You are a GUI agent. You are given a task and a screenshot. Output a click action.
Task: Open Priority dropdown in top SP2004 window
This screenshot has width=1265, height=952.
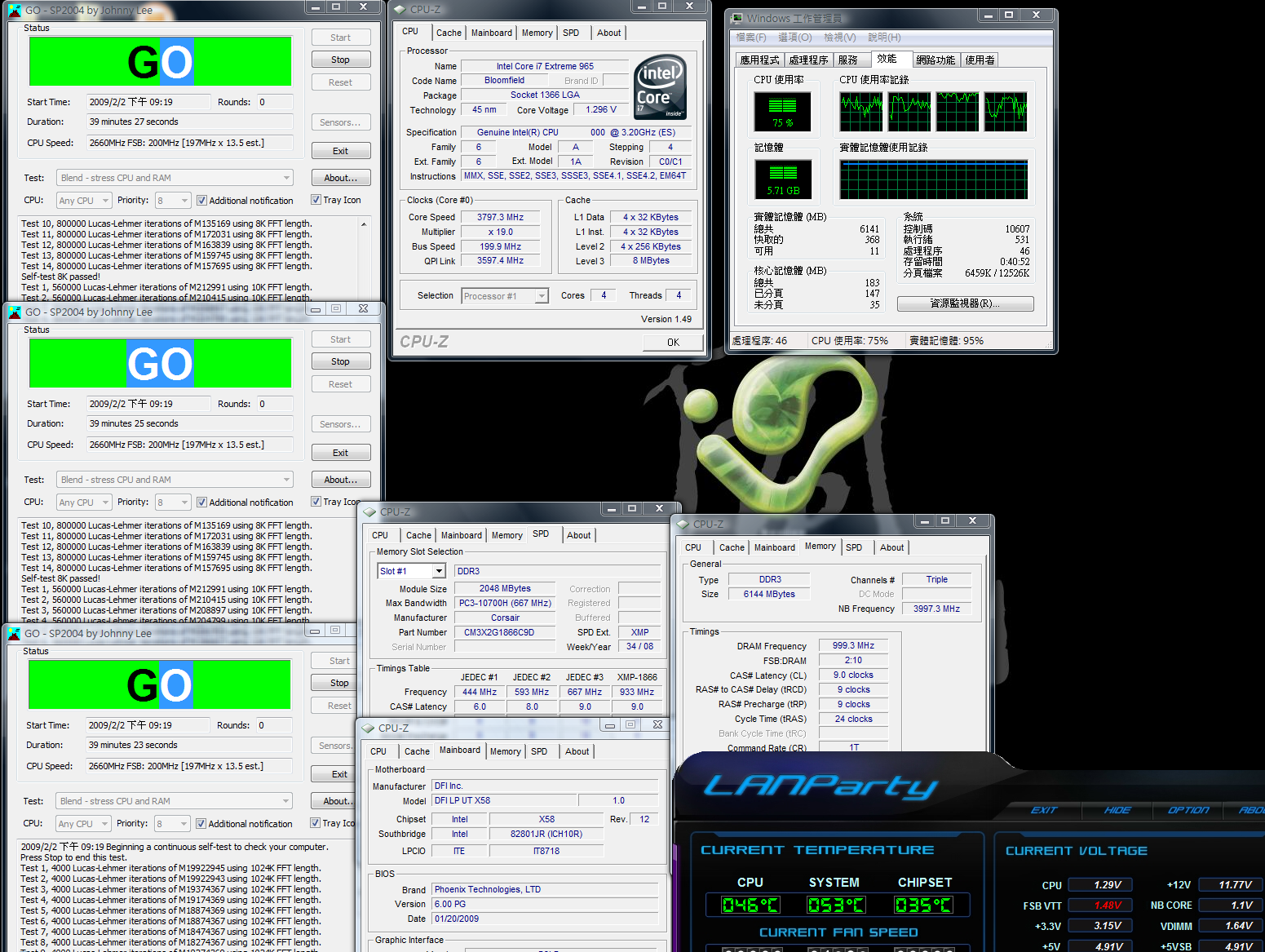[x=184, y=201]
